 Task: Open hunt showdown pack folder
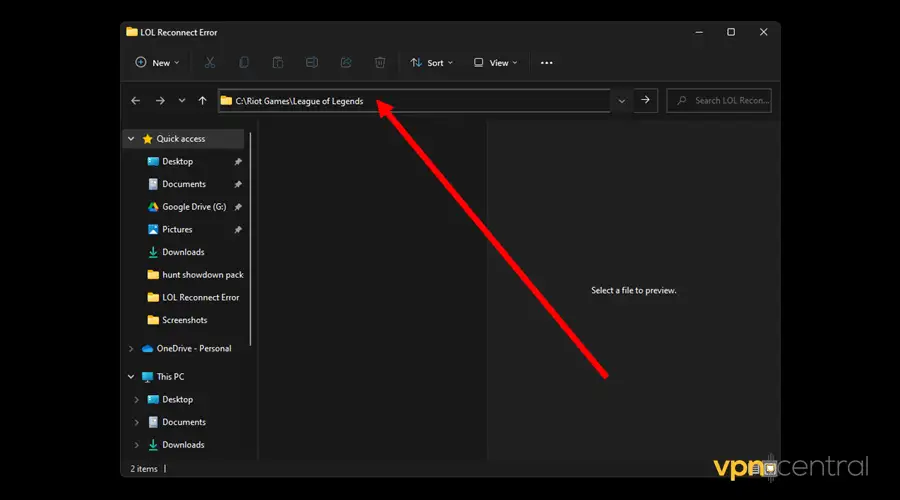[202, 274]
